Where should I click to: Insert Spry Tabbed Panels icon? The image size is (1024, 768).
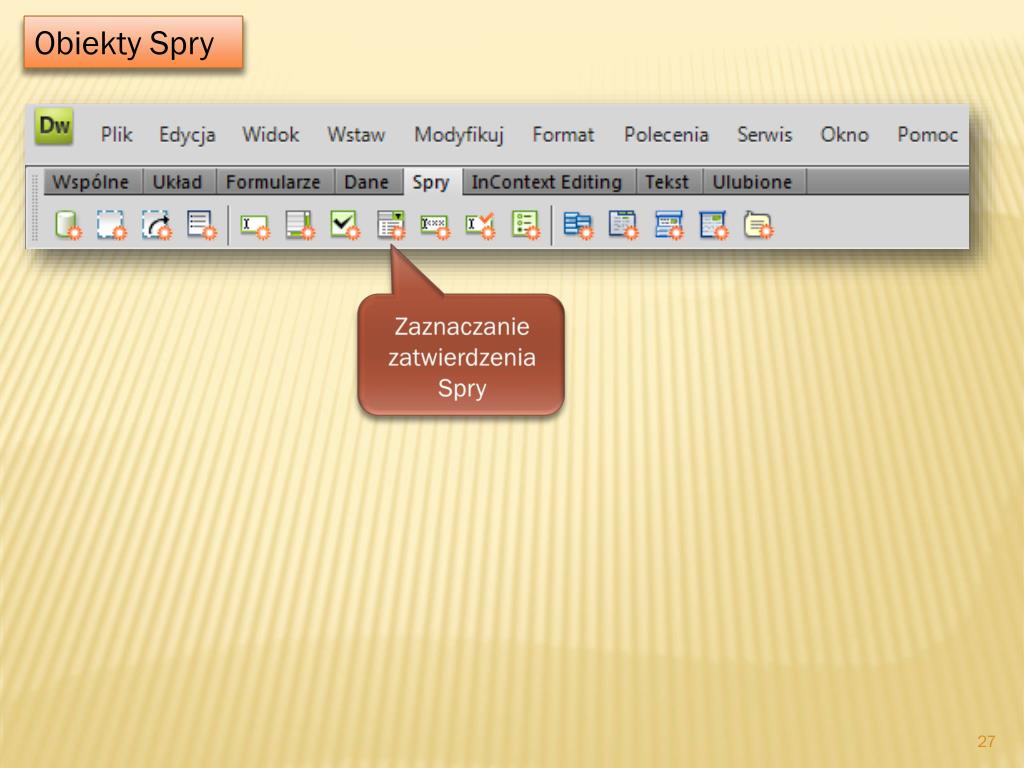[x=623, y=225]
